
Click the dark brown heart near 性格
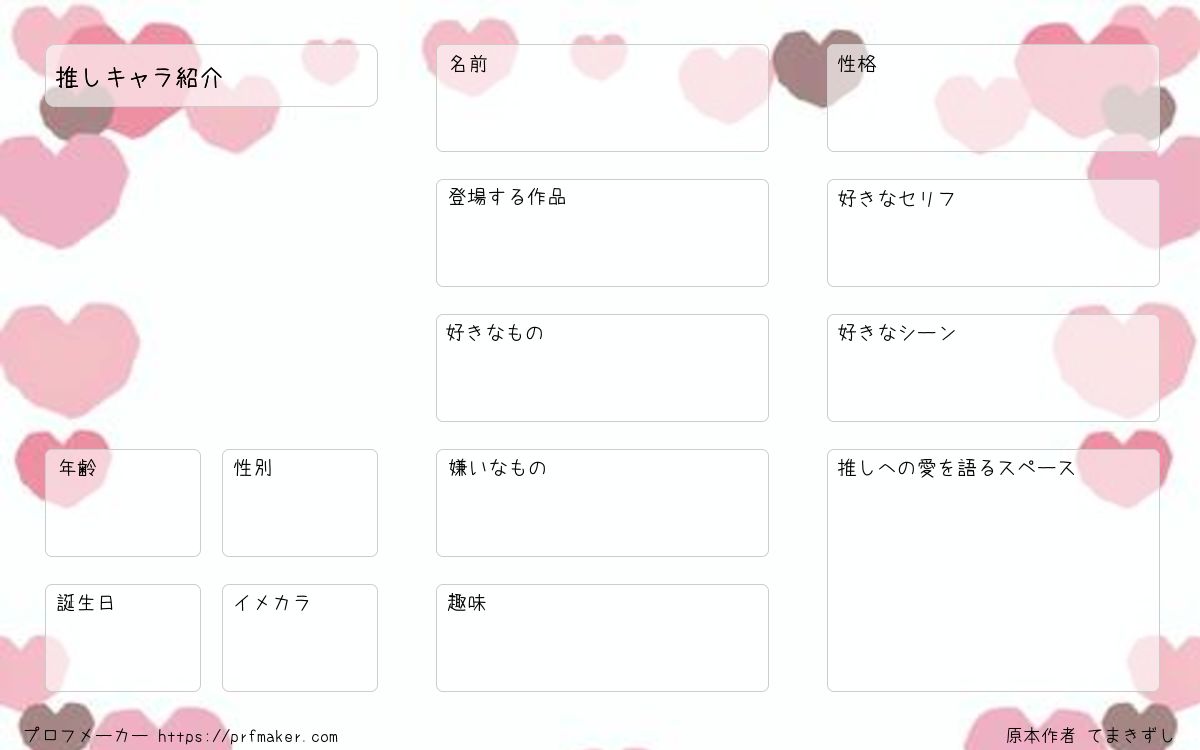[x=803, y=66]
